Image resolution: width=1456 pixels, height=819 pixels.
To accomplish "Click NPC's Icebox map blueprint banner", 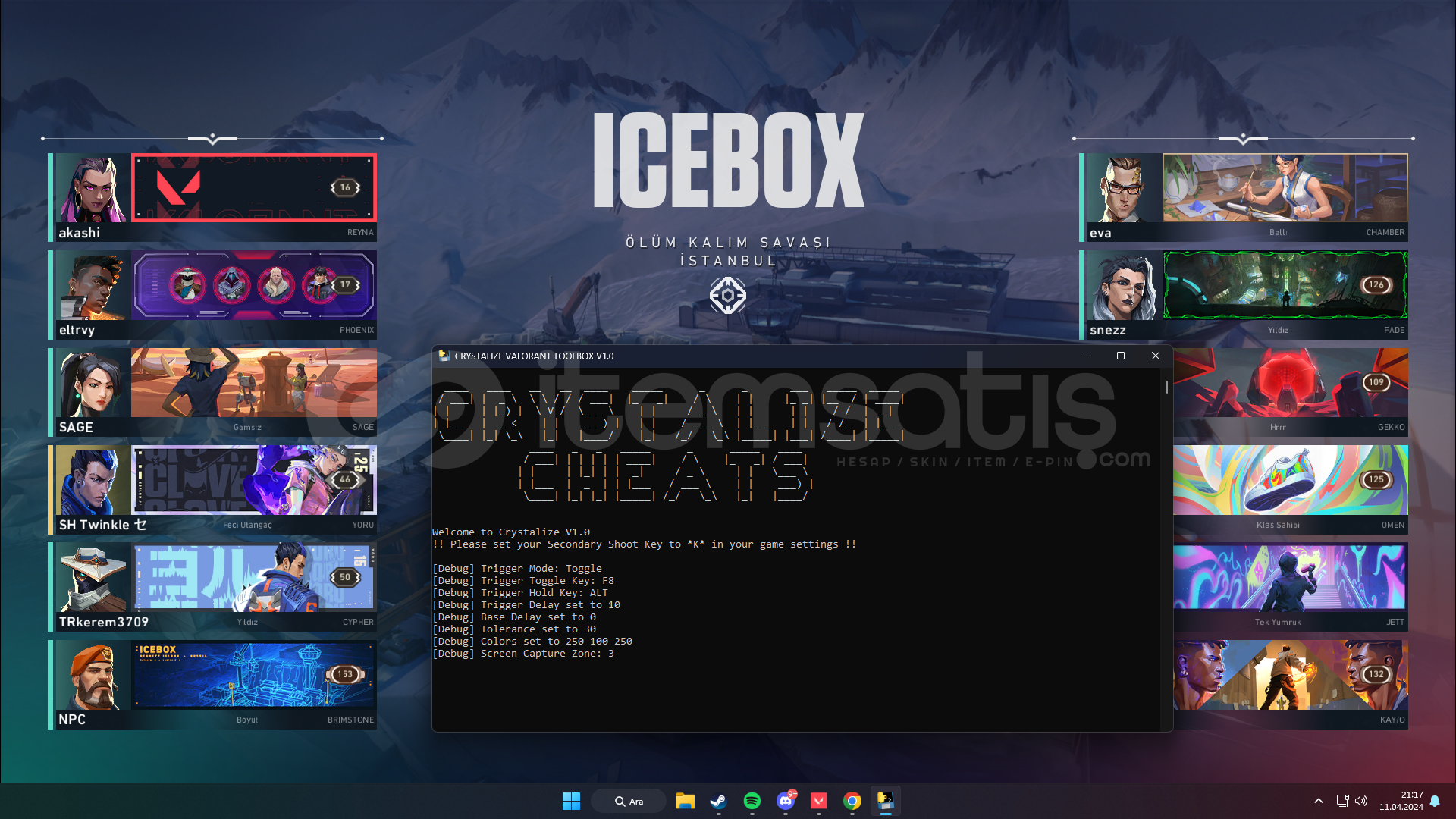I will tap(253, 675).
